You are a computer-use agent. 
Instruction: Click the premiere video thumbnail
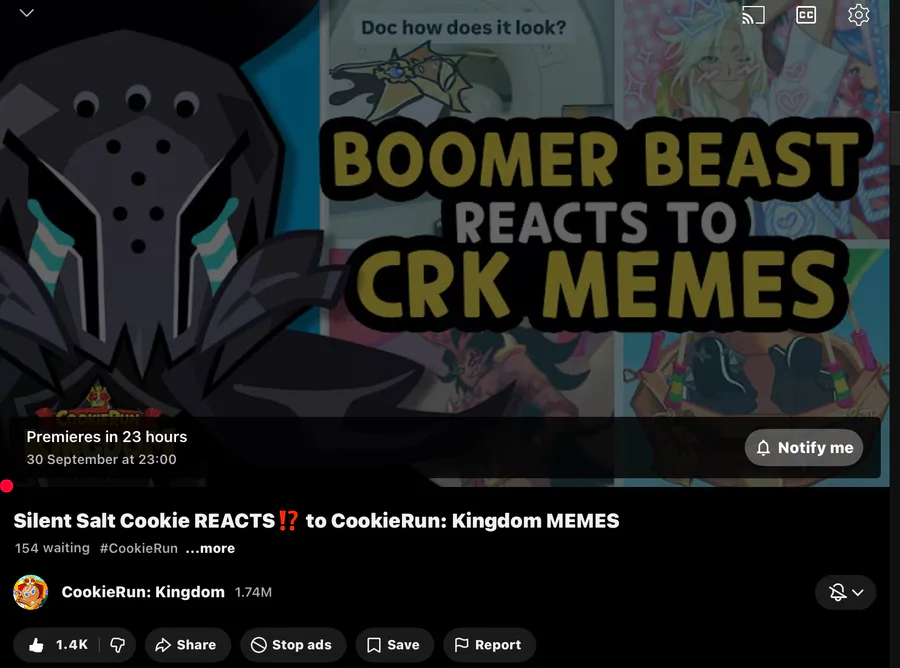445,208
